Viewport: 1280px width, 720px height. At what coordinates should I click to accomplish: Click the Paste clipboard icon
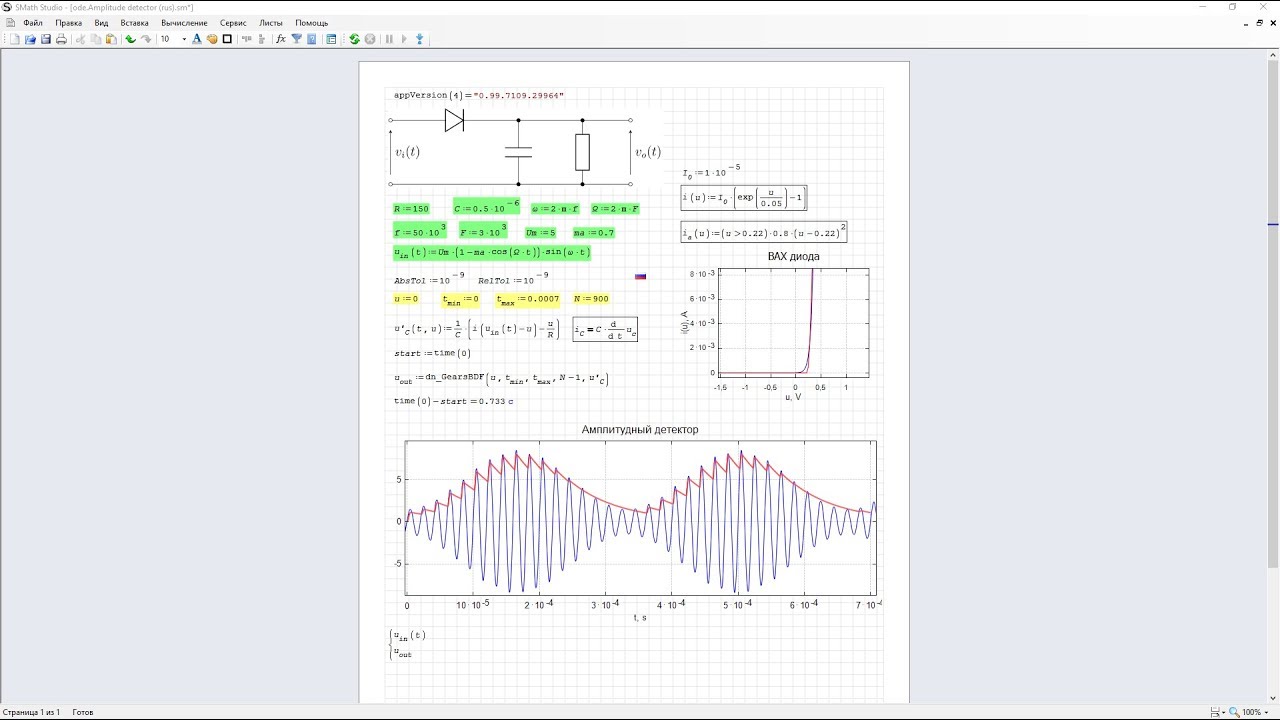(111, 39)
